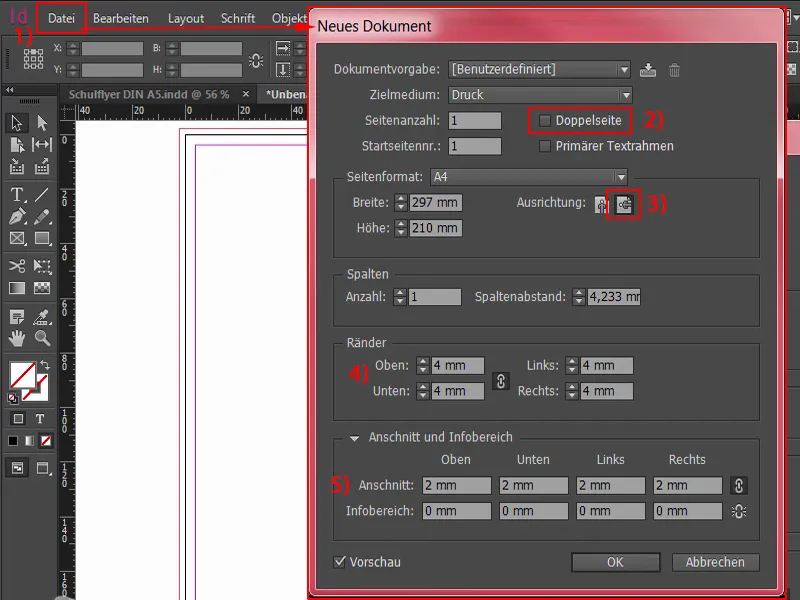The image size is (800, 600).
Task: Swap fill and stroke colors
Action: click(45, 364)
